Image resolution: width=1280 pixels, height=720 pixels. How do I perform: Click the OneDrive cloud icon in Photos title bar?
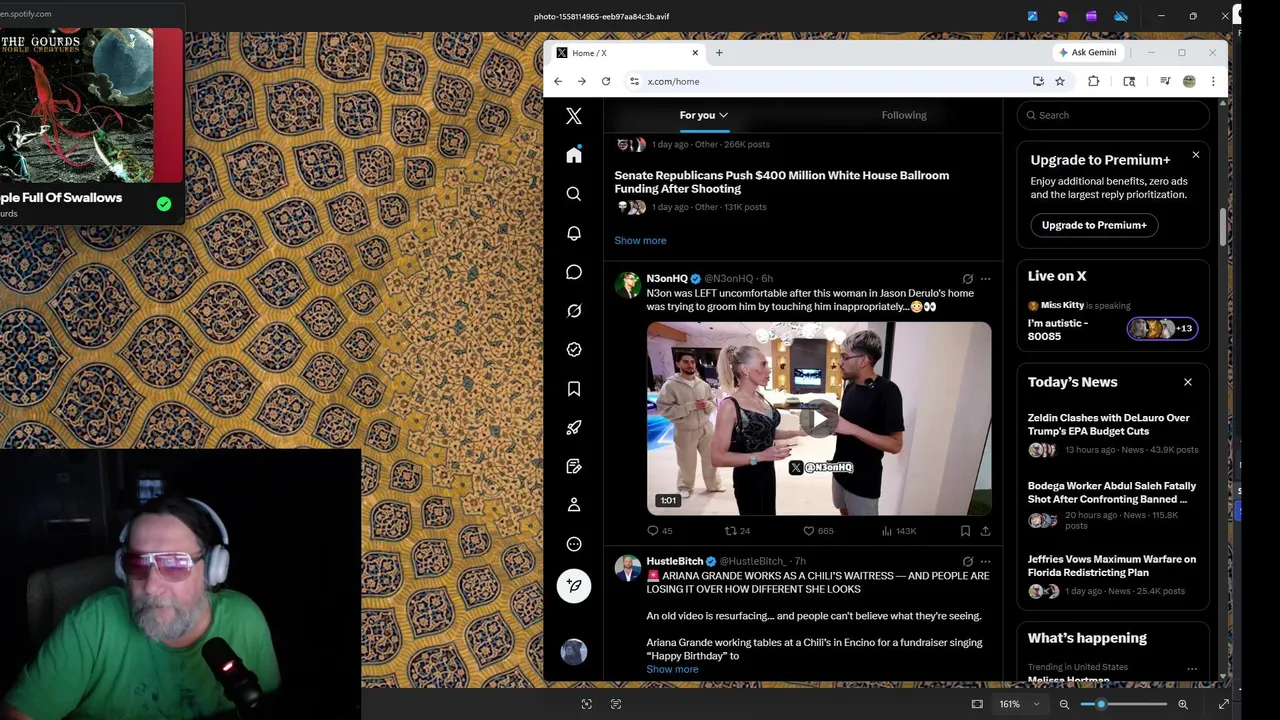click(1121, 16)
